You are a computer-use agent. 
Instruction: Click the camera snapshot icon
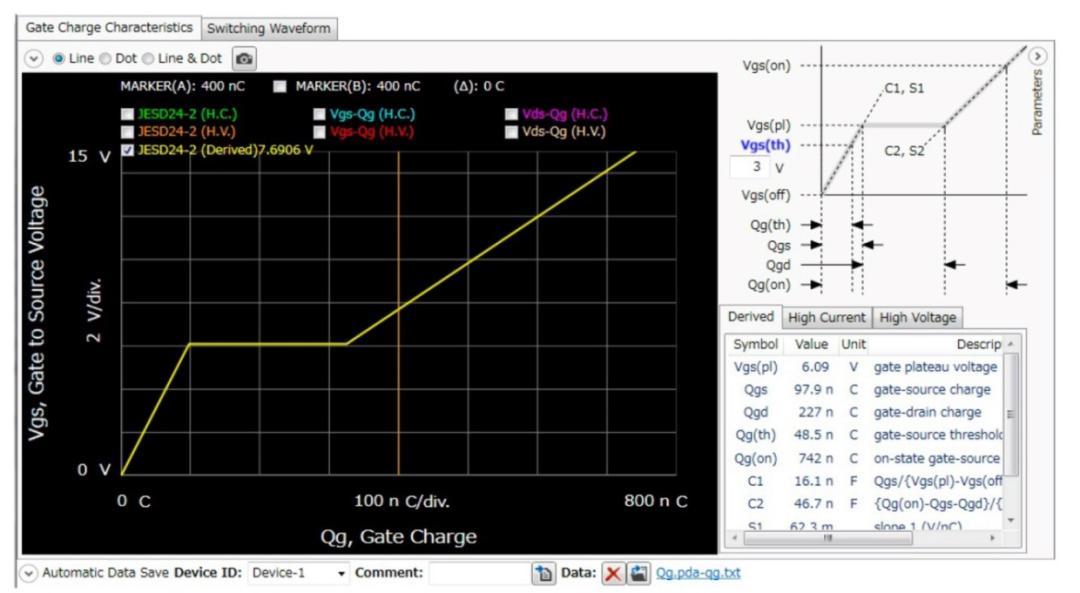coord(244,59)
